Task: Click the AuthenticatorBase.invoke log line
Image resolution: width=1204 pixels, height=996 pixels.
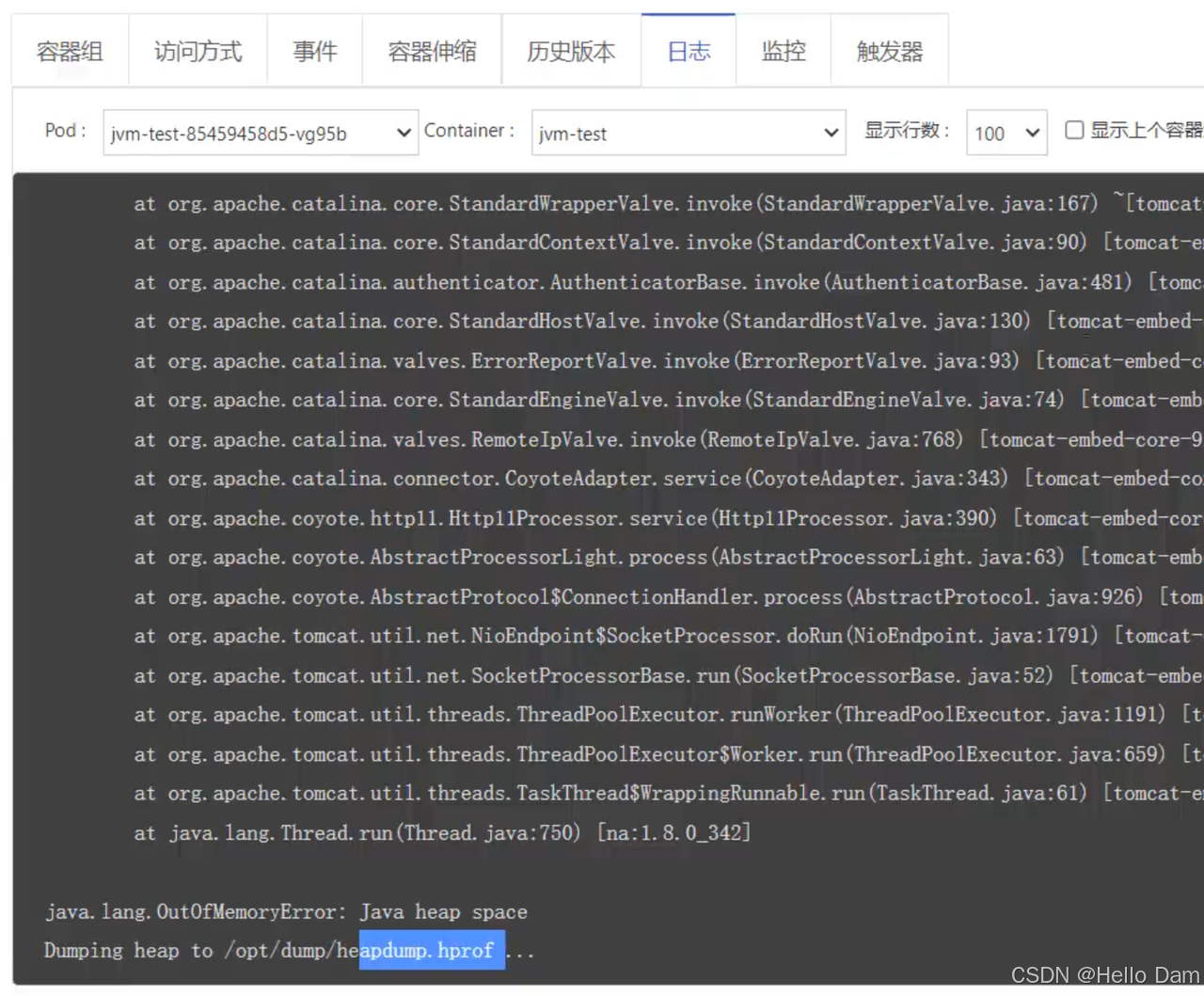Action: click(669, 282)
